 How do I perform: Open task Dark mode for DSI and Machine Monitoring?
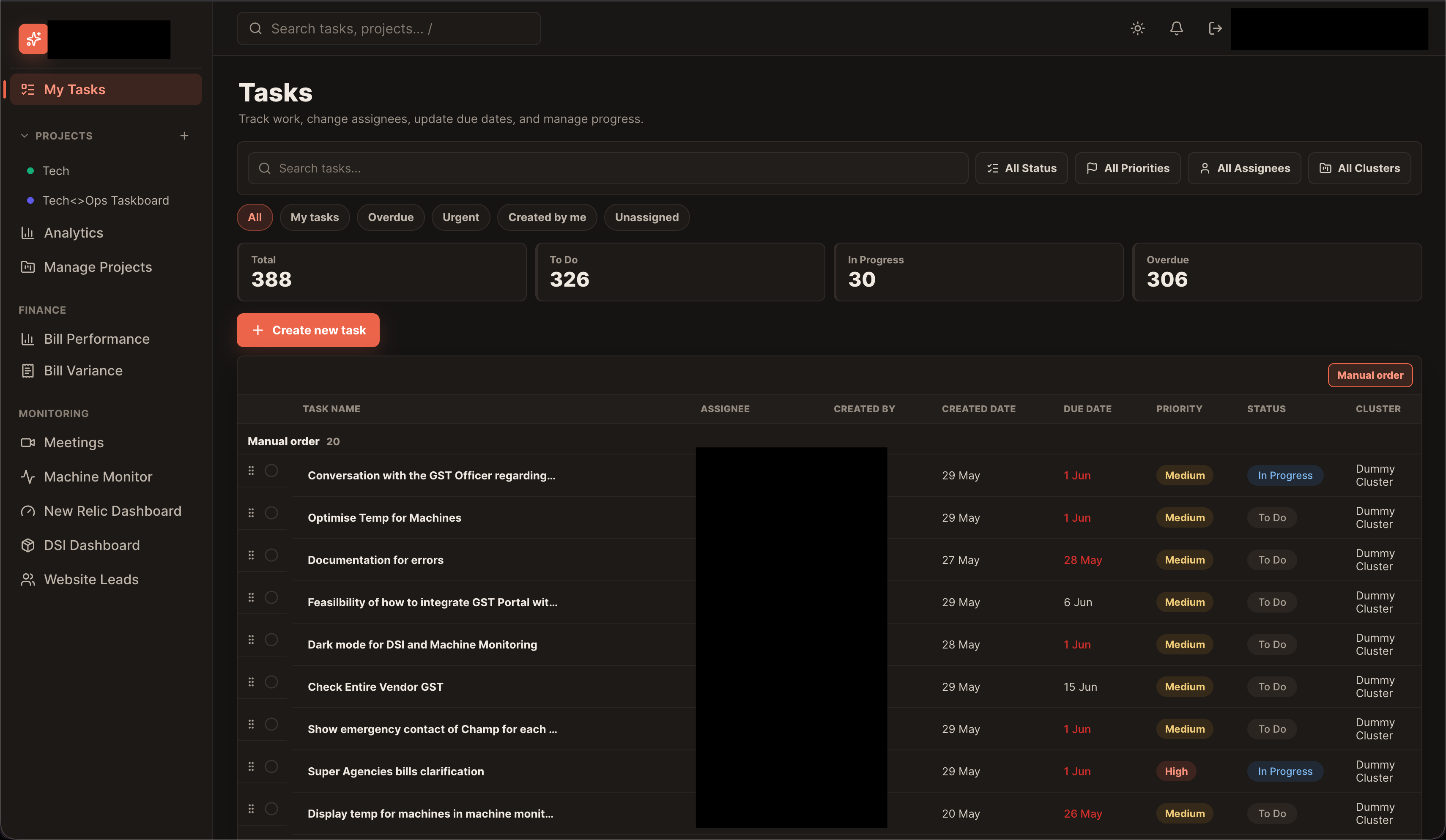coord(422,644)
